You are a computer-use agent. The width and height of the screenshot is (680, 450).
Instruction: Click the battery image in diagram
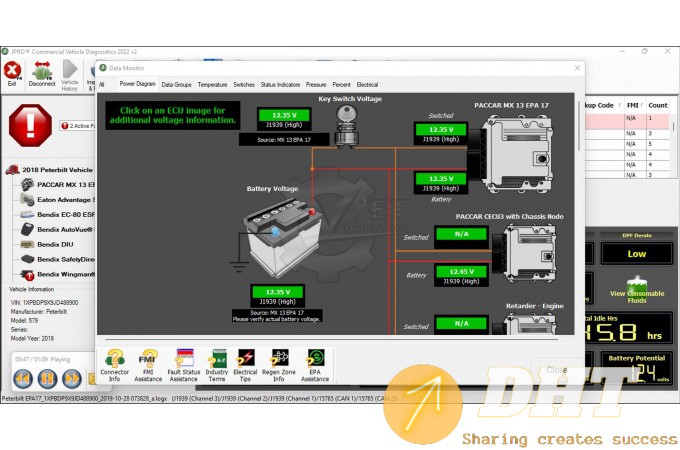(284, 238)
